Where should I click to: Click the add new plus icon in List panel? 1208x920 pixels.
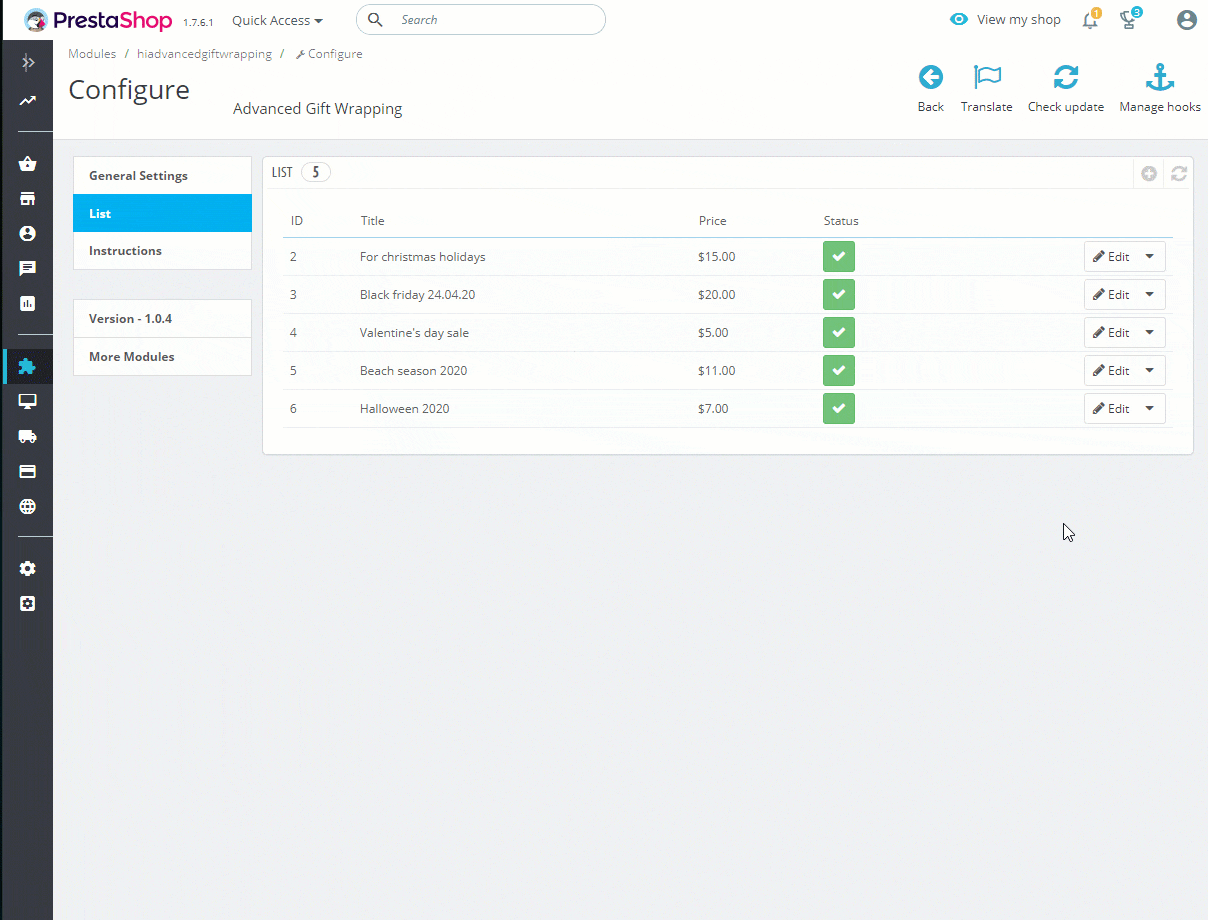pyautogui.click(x=1149, y=173)
